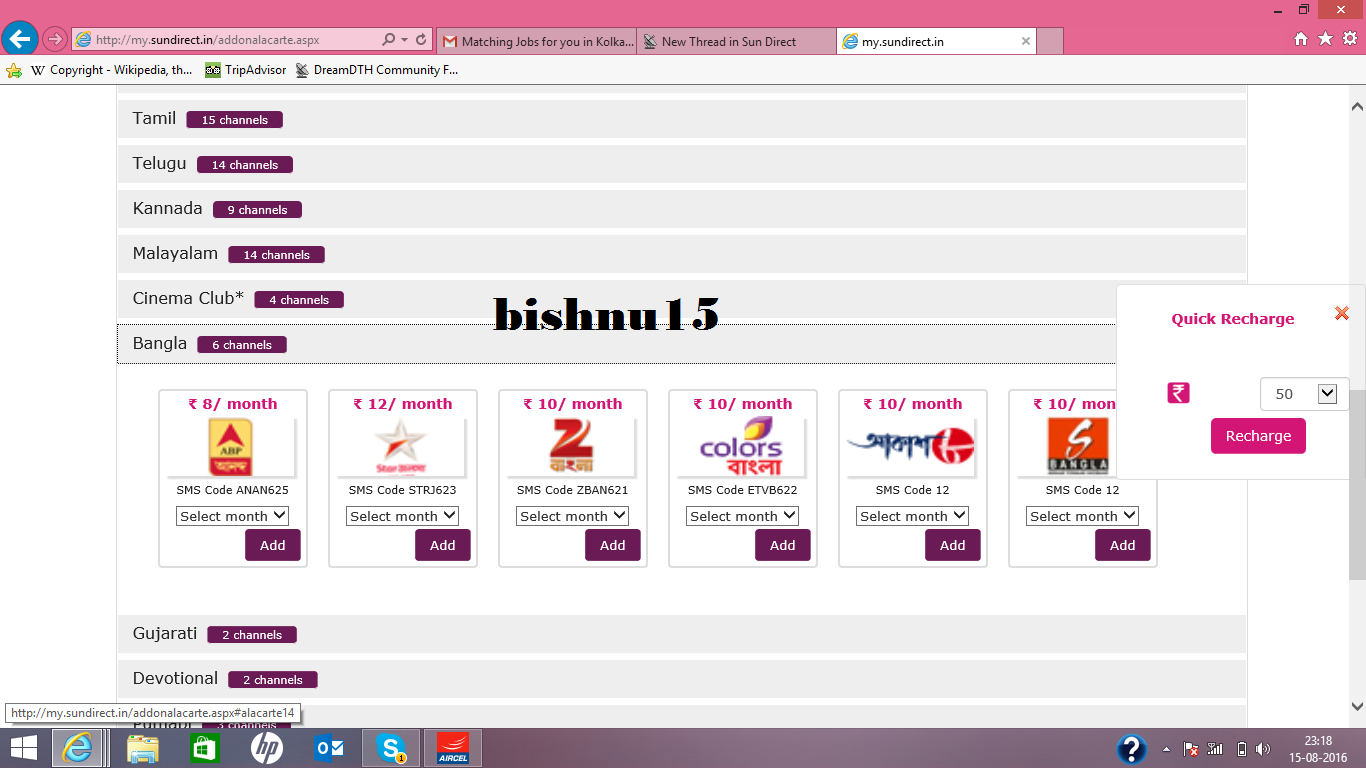
Task: Expand the Telugu channels section
Action: click(681, 164)
